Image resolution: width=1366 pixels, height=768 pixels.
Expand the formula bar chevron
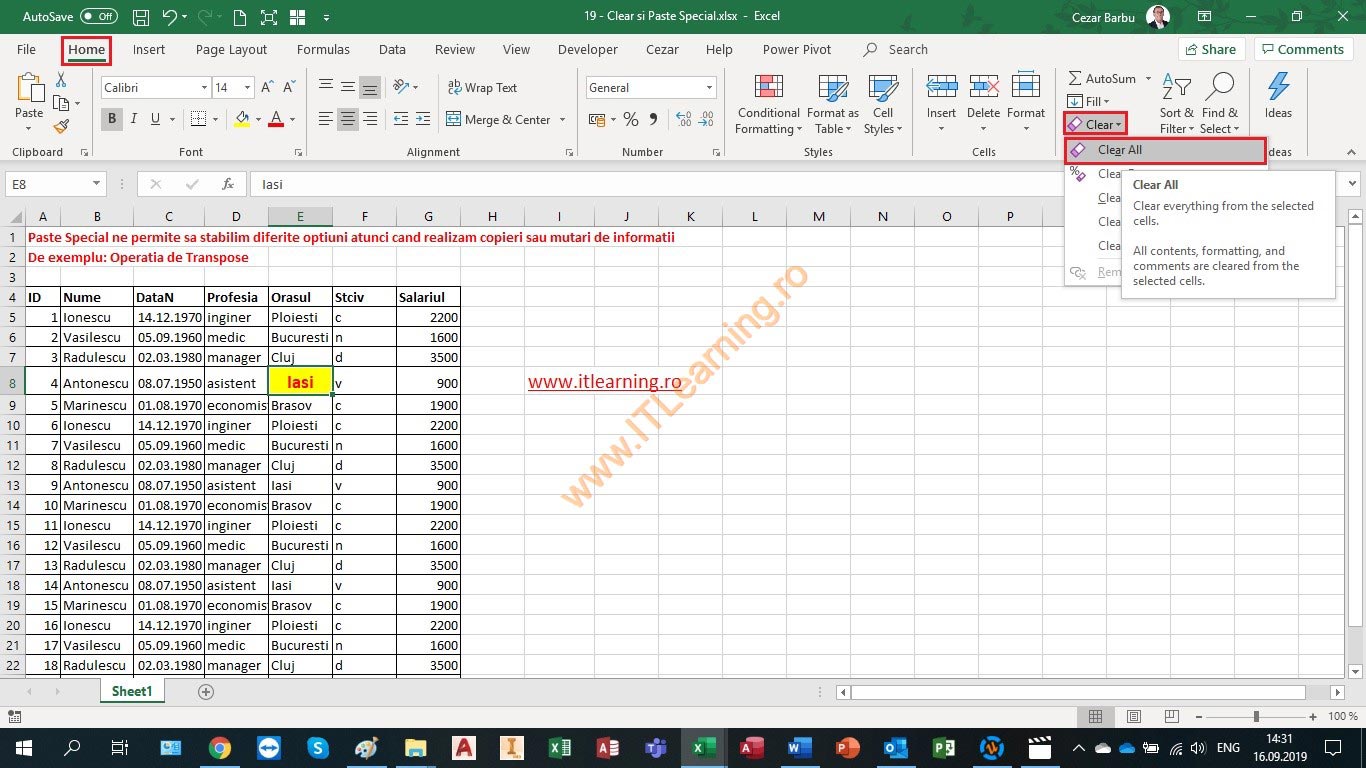click(1353, 184)
